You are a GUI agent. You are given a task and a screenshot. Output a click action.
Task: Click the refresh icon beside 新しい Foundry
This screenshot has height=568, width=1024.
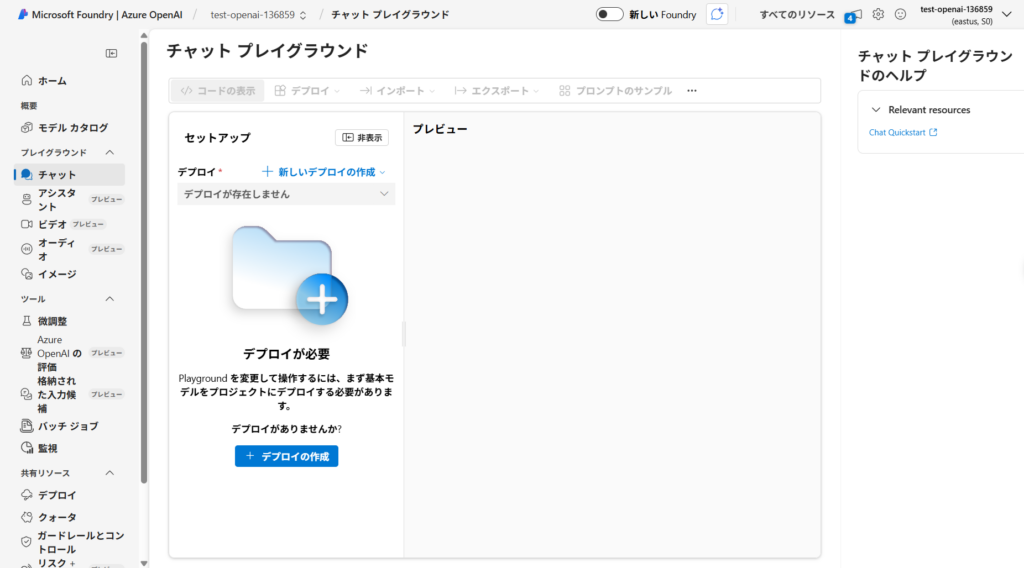tap(717, 14)
